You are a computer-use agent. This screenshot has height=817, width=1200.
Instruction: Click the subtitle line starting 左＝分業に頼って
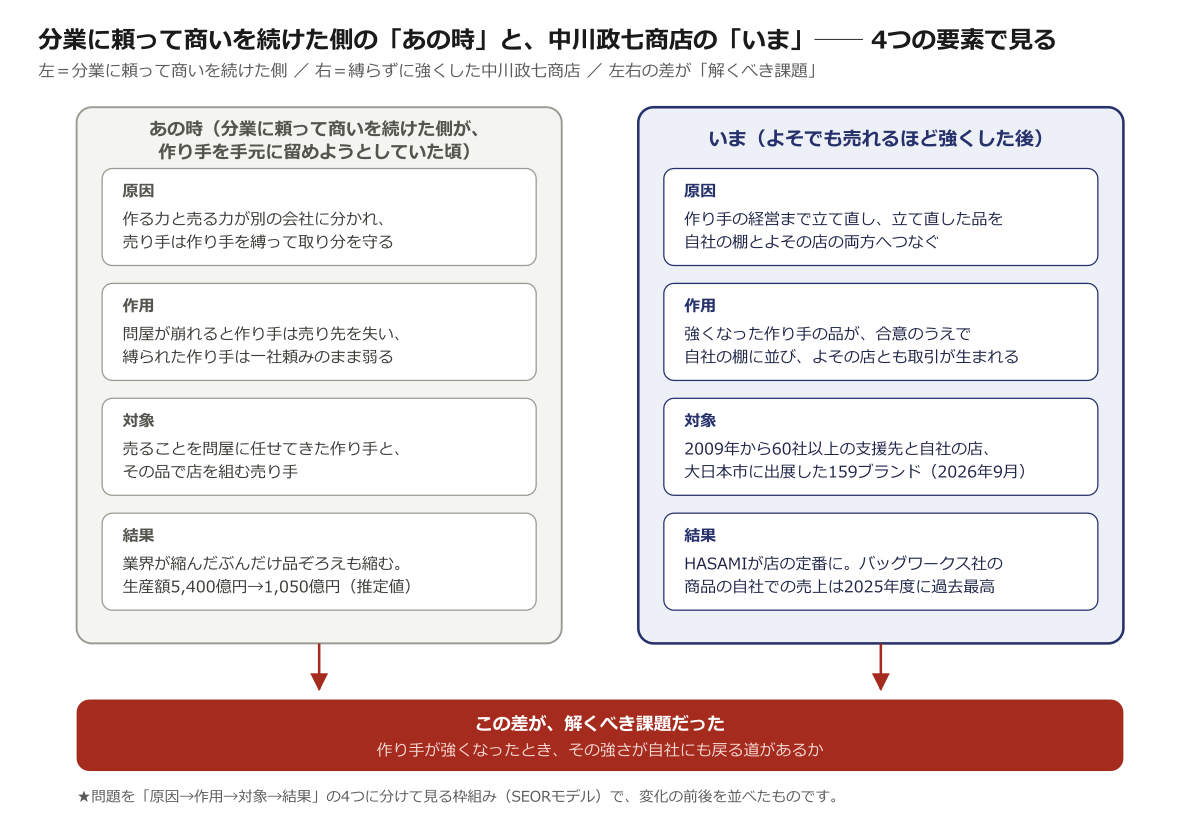coord(428,71)
